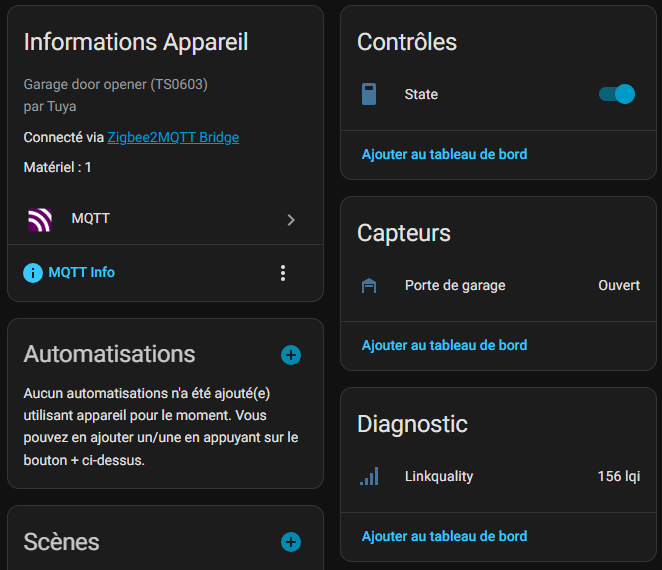Add a new scene with plus icon

291,542
